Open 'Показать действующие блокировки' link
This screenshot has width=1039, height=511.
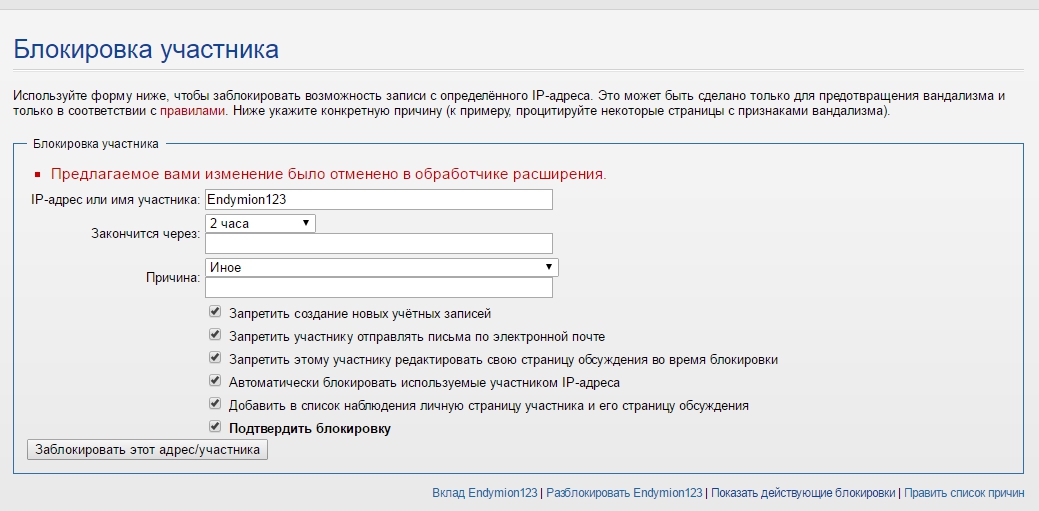pos(803,493)
